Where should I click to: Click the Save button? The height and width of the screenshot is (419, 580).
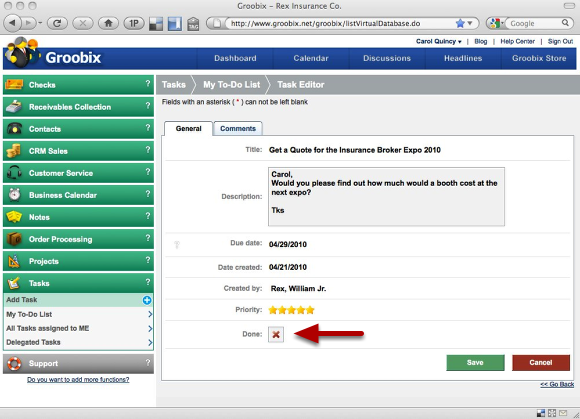pyautogui.click(x=475, y=363)
